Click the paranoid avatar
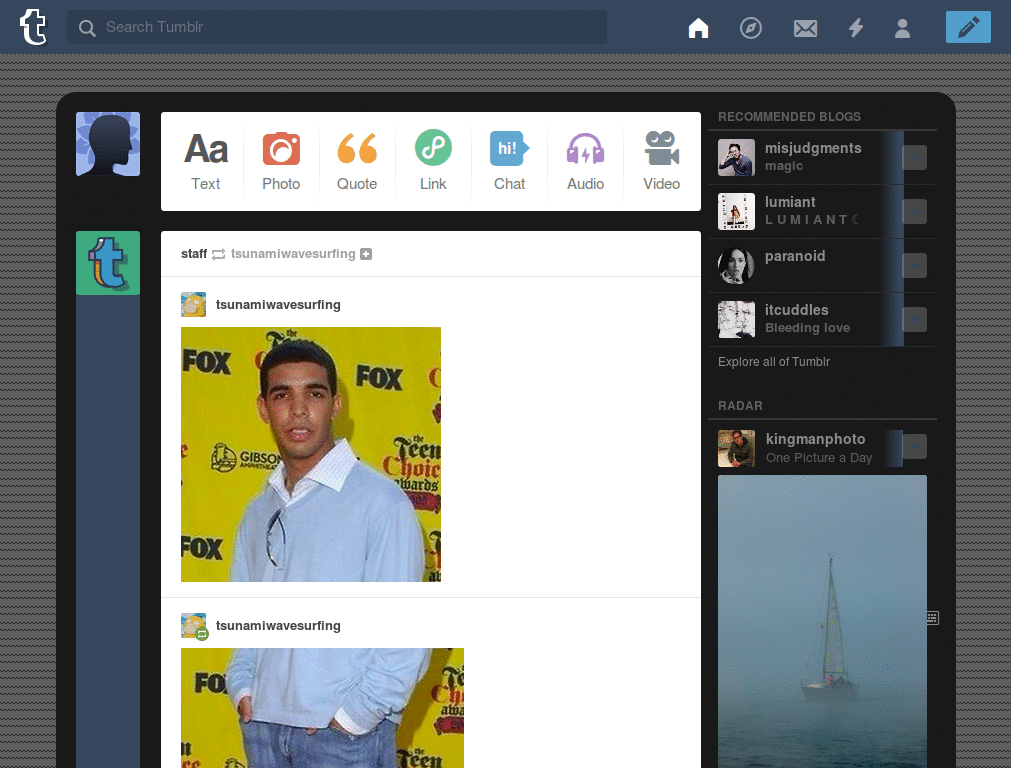This screenshot has width=1024, height=768. click(736, 266)
